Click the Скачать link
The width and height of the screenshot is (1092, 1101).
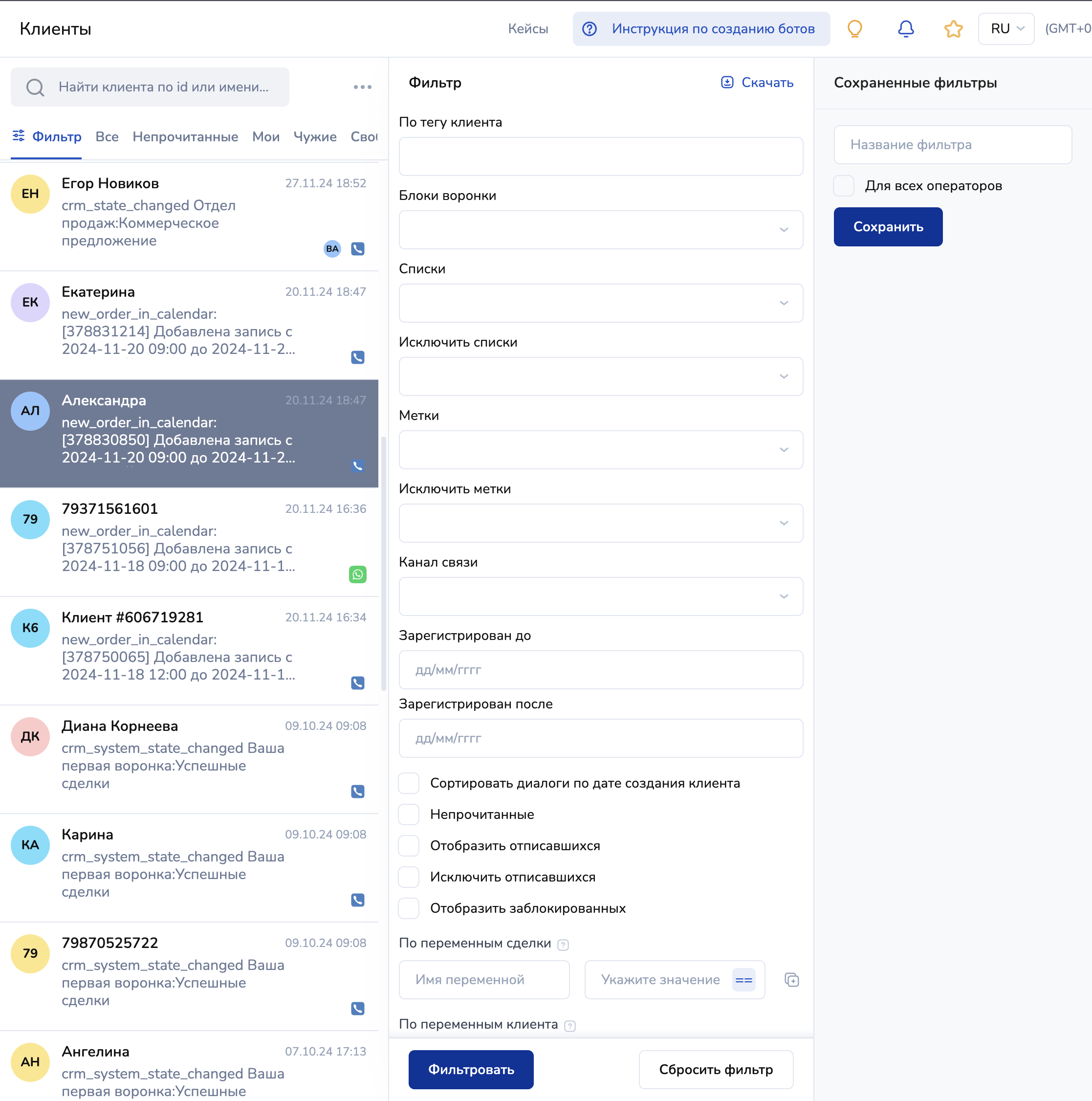point(767,83)
